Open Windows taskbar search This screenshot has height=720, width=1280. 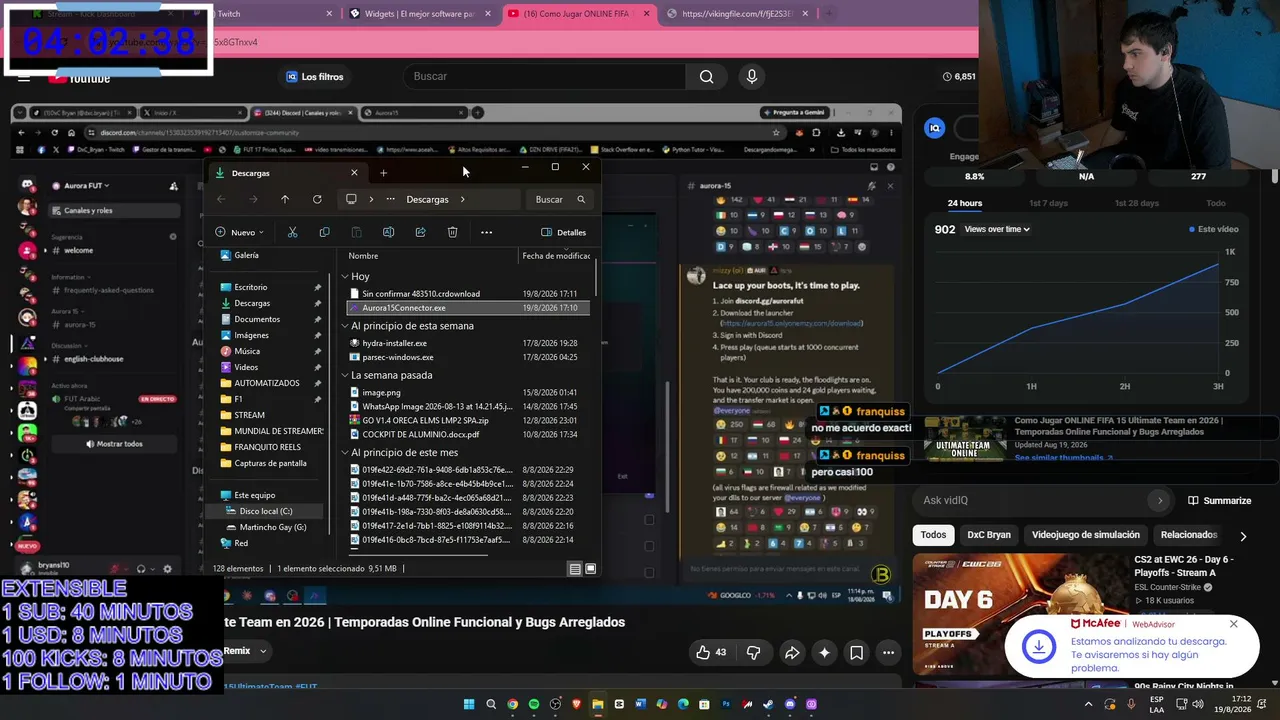491,704
